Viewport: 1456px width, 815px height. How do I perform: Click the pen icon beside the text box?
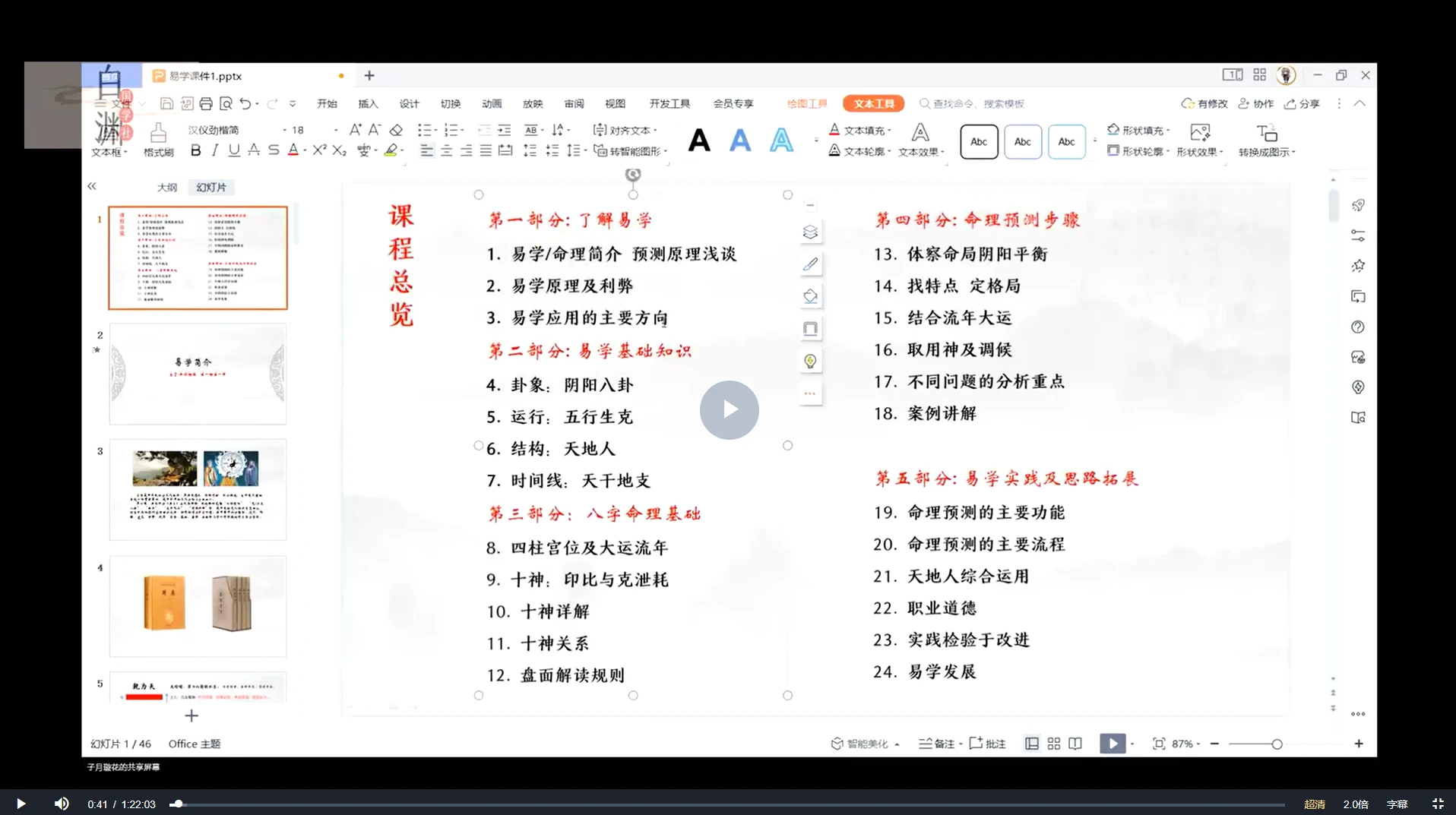coord(810,264)
